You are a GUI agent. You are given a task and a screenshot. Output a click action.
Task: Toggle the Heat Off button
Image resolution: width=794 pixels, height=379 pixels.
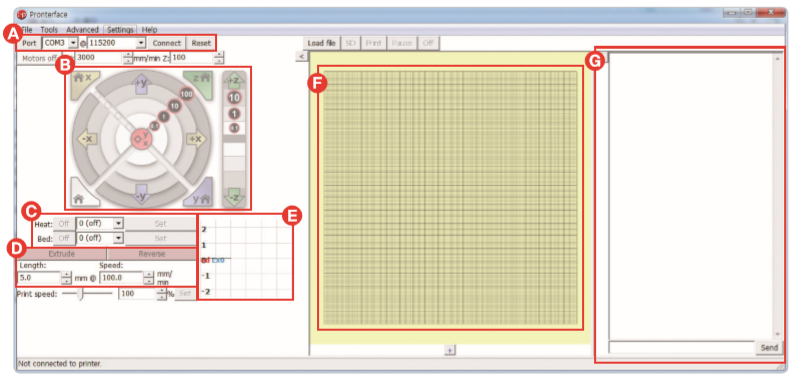coord(64,223)
